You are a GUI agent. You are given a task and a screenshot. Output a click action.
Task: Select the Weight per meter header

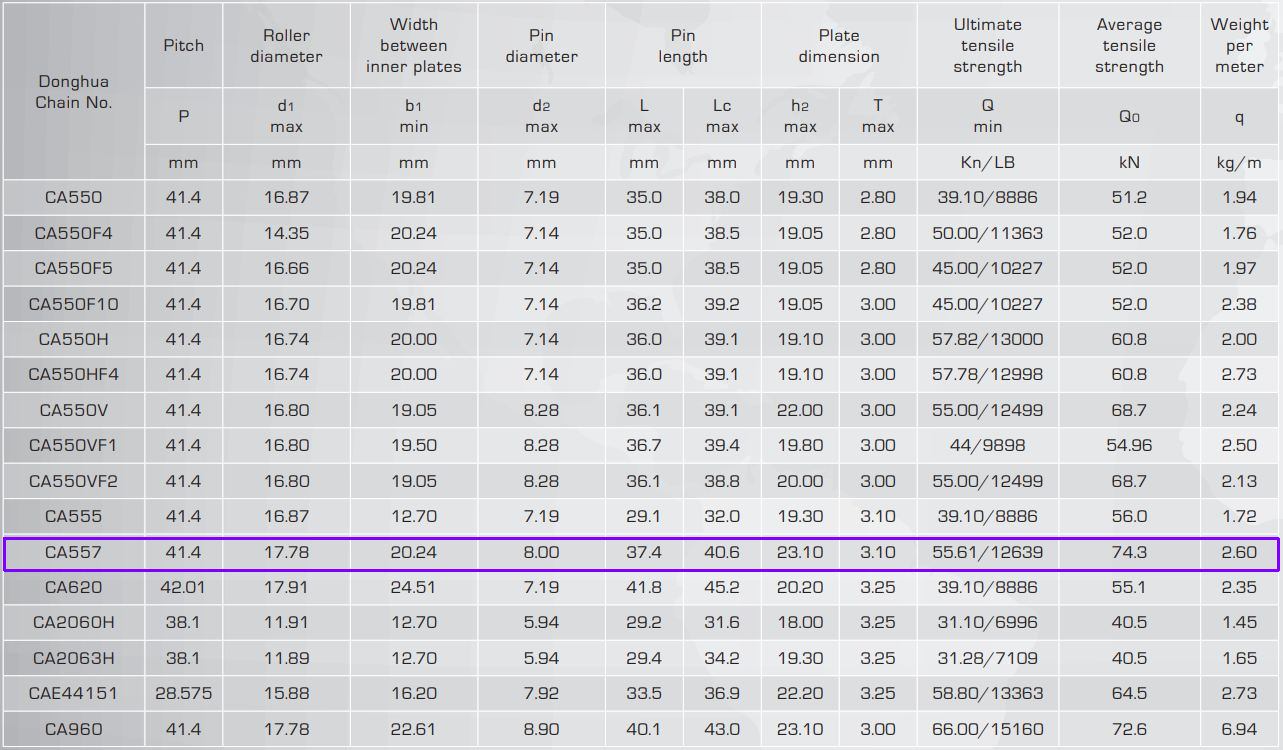pos(1239,46)
